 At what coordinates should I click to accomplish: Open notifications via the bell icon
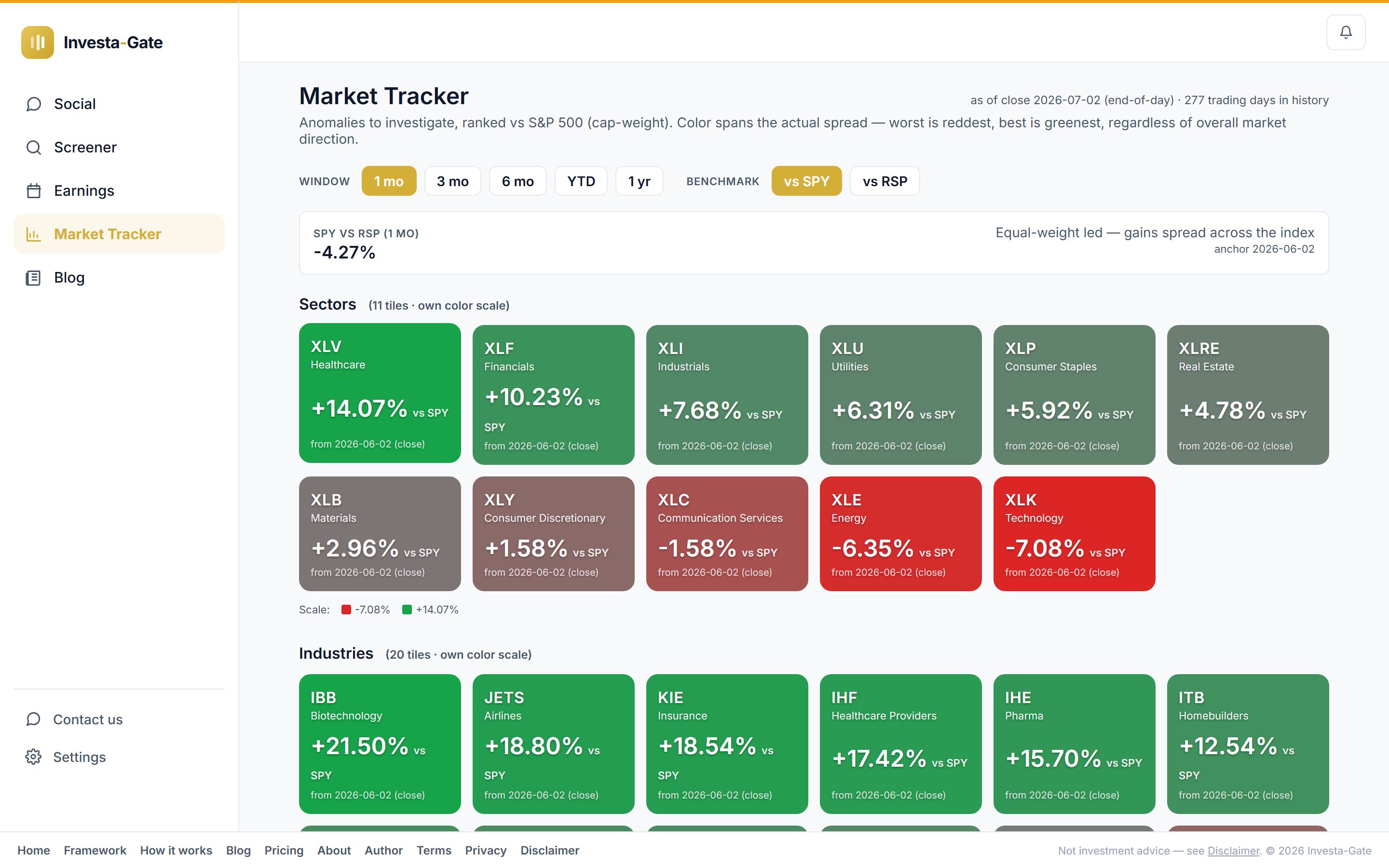[x=1346, y=32]
